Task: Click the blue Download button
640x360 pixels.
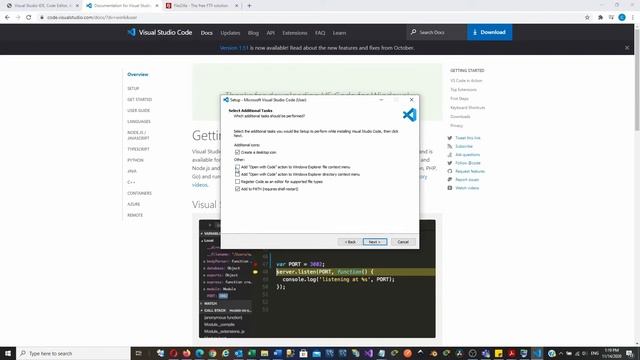Action: (x=489, y=32)
